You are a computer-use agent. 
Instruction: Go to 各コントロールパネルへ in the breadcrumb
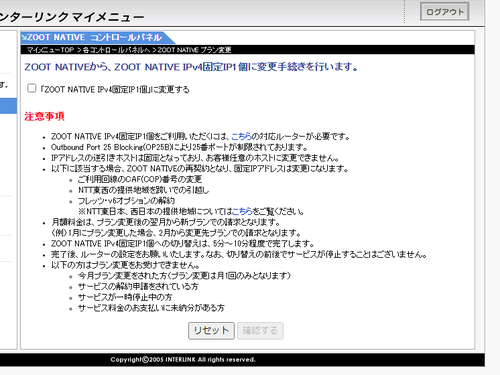116,50
